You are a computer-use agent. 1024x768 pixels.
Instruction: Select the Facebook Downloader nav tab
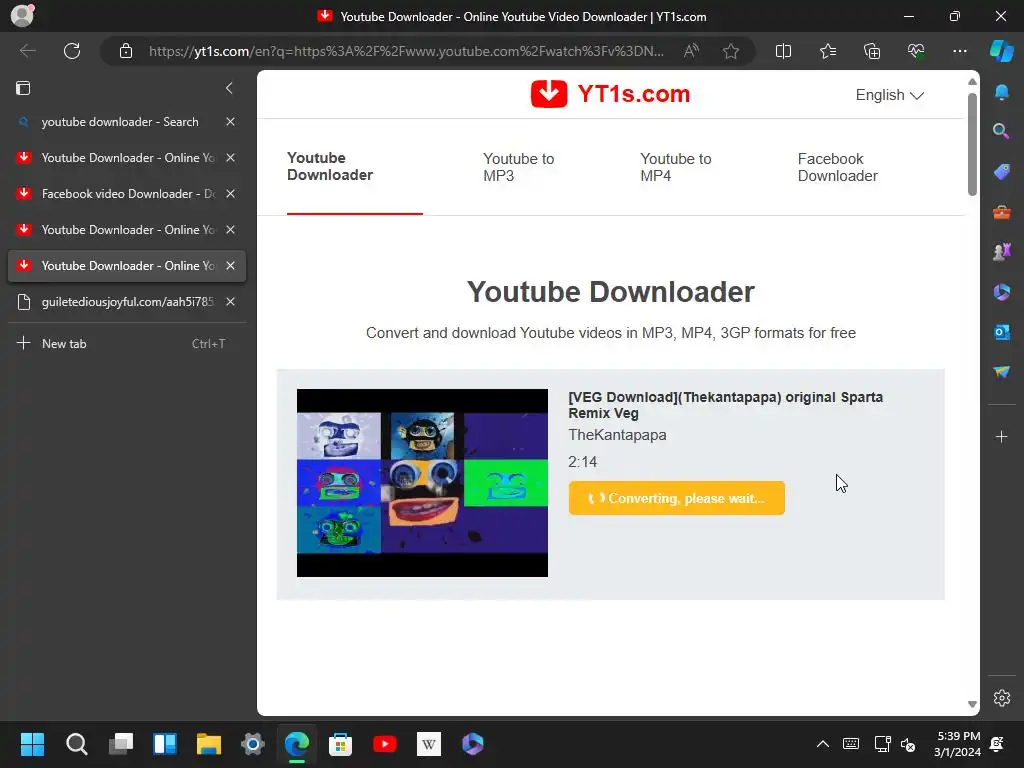(x=837, y=167)
